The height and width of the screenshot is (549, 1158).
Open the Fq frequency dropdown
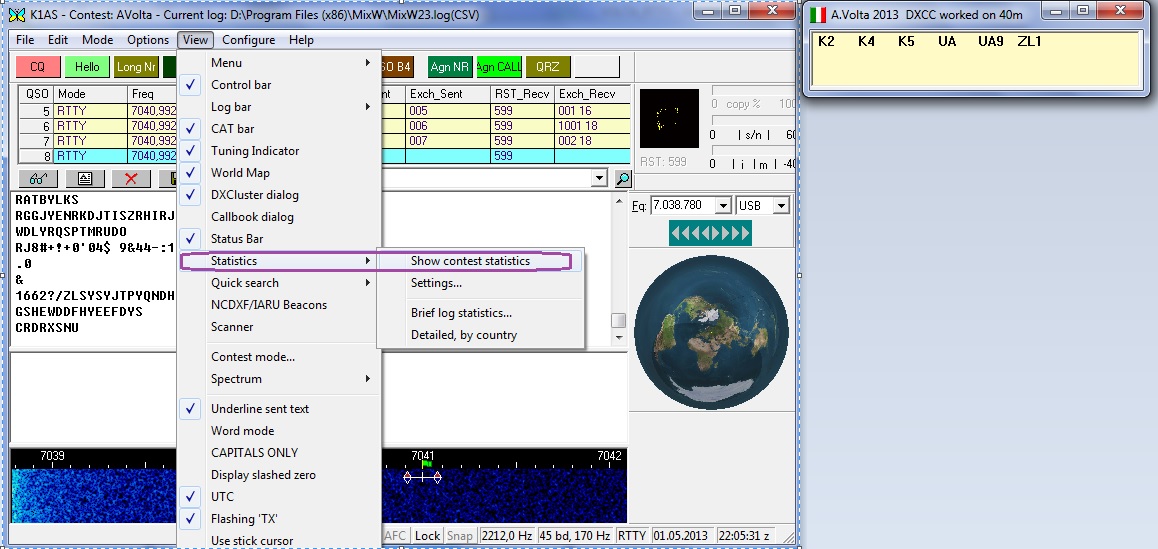[722, 206]
